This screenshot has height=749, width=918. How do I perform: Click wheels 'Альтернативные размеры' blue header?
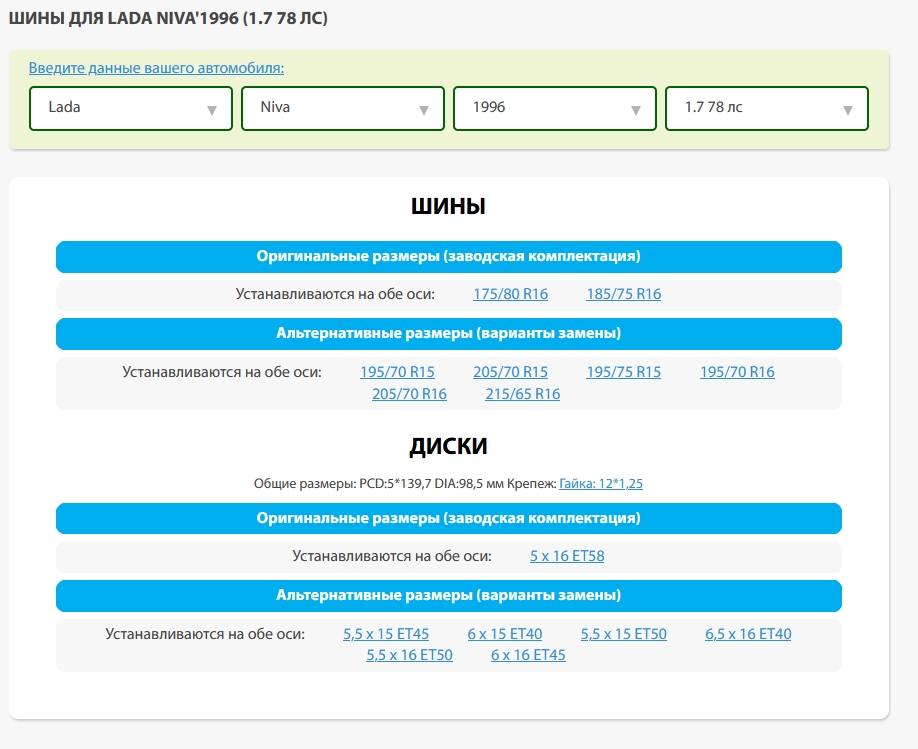point(448,596)
